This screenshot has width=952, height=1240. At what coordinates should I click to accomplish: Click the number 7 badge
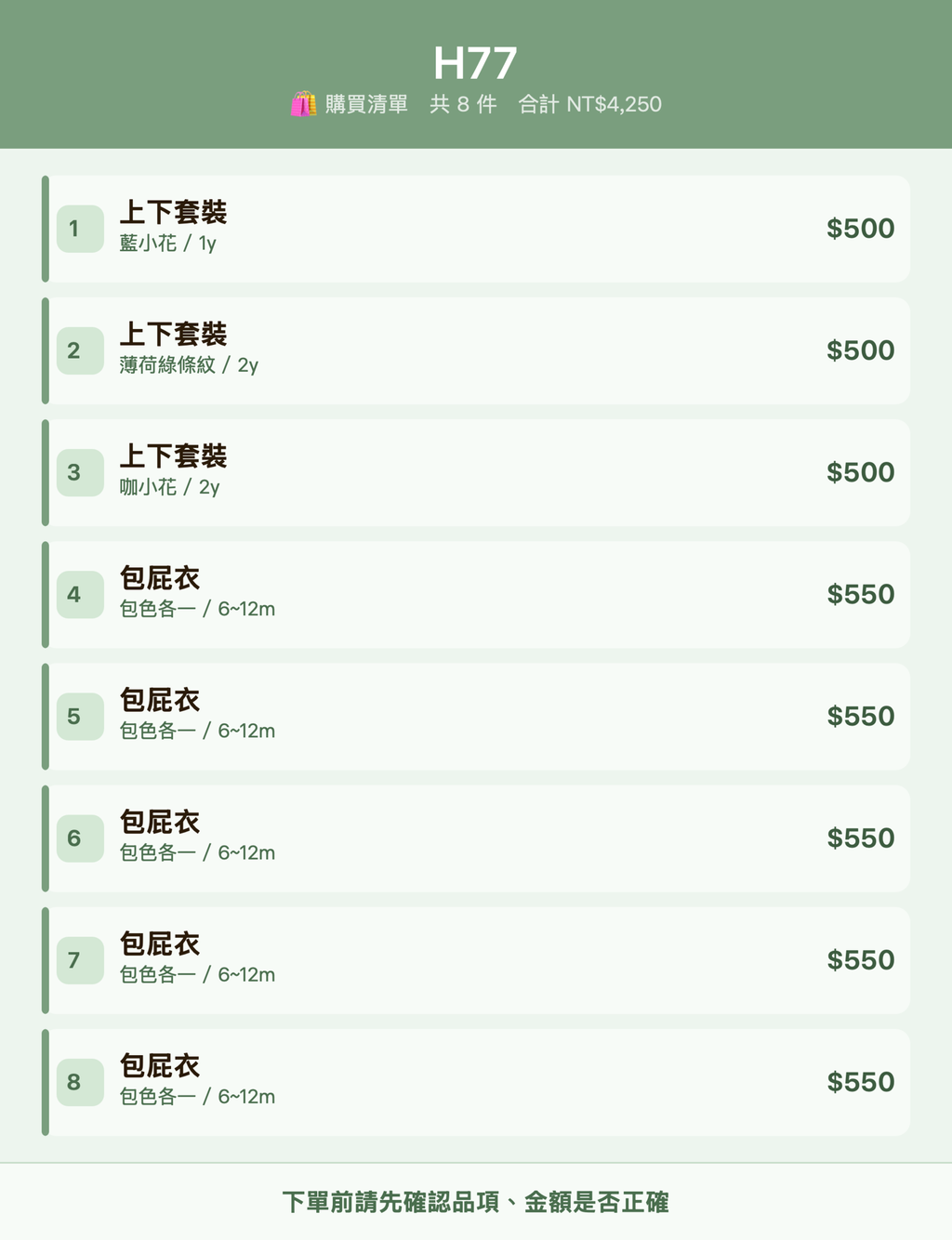point(80,960)
